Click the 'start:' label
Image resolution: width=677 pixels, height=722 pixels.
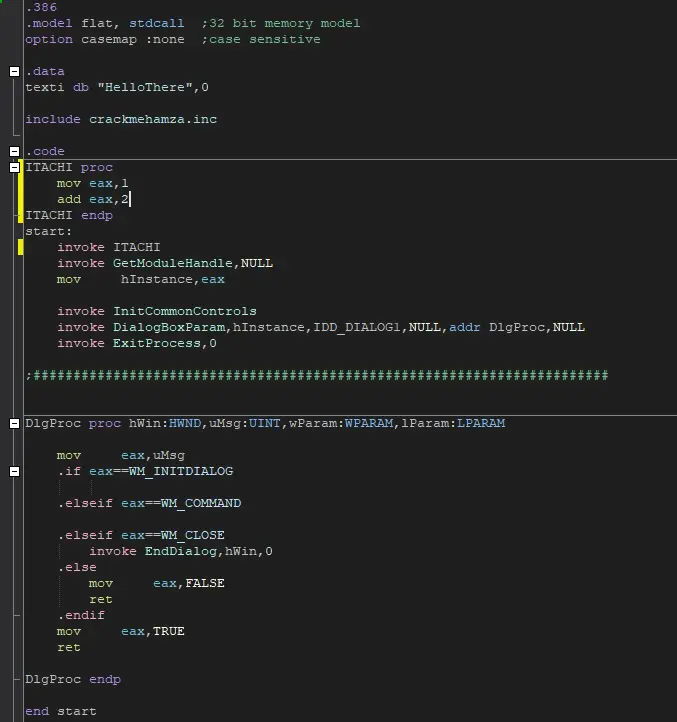point(49,231)
